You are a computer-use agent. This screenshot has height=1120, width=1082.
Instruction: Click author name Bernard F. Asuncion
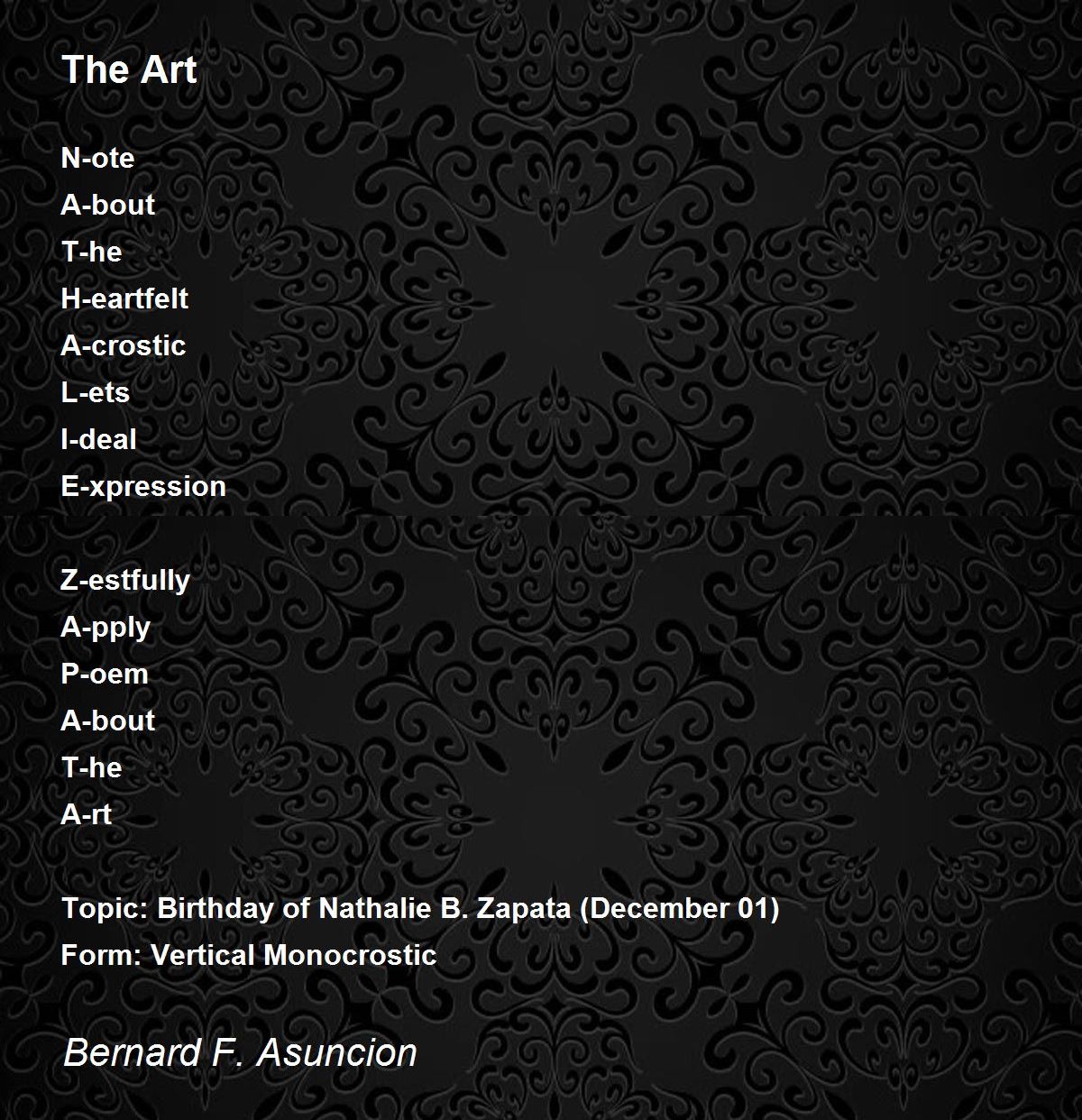coord(241,1052)
